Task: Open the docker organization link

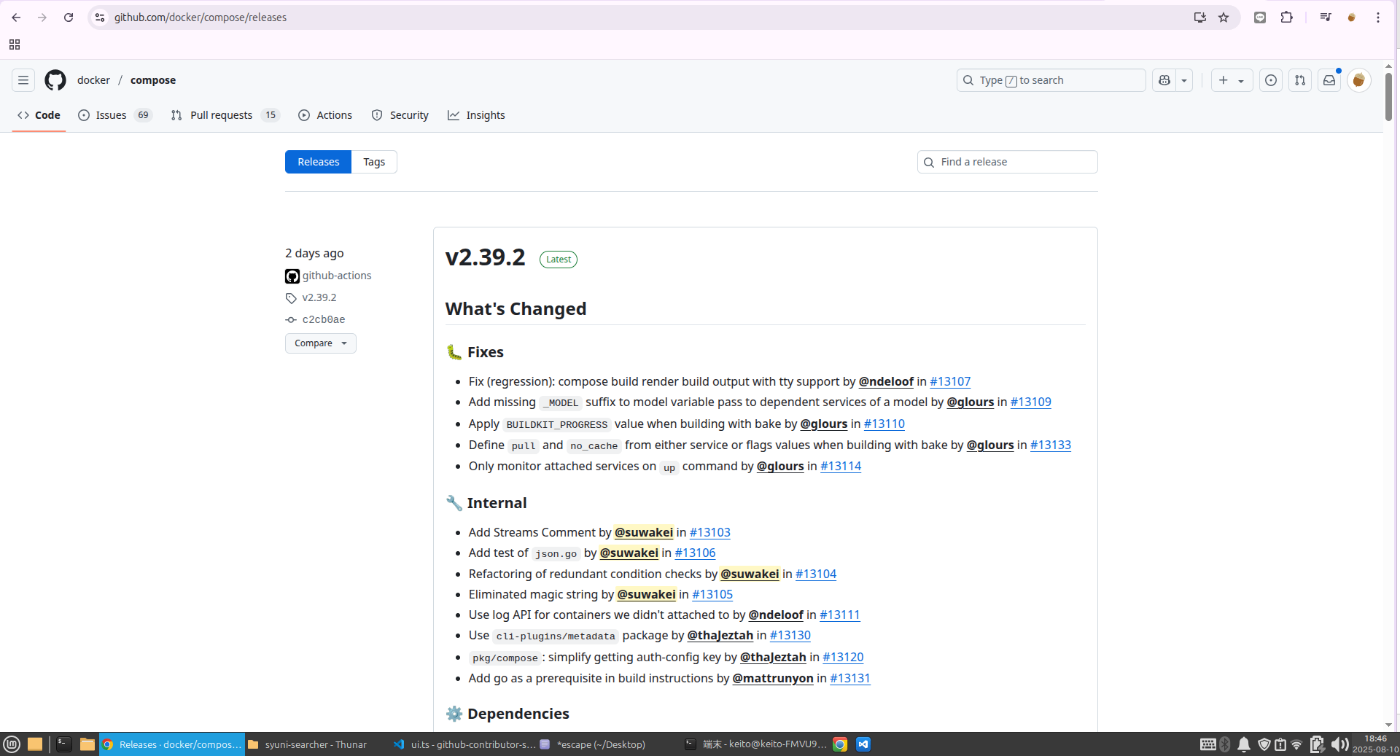Action: pos(93,80)
